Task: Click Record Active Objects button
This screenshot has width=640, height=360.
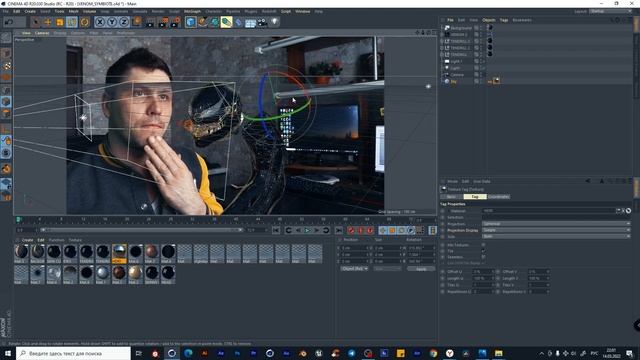Action: 351,231
